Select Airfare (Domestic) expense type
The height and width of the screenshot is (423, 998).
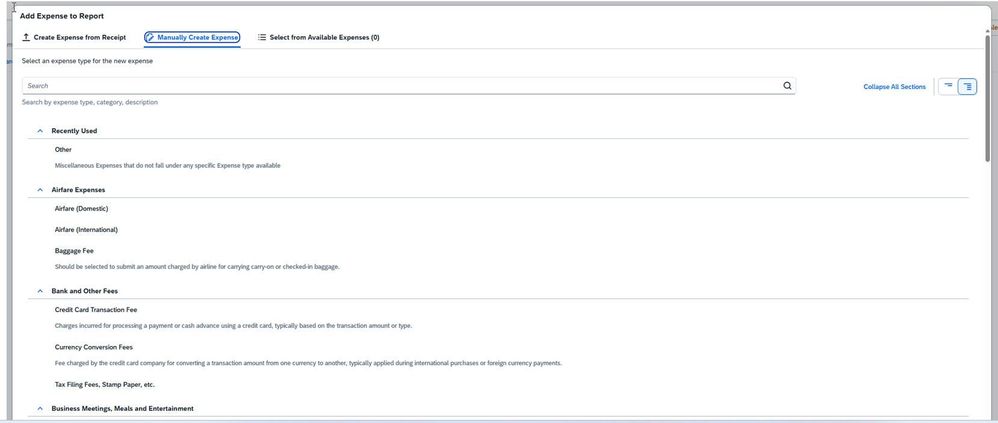[x=81, y=209]
